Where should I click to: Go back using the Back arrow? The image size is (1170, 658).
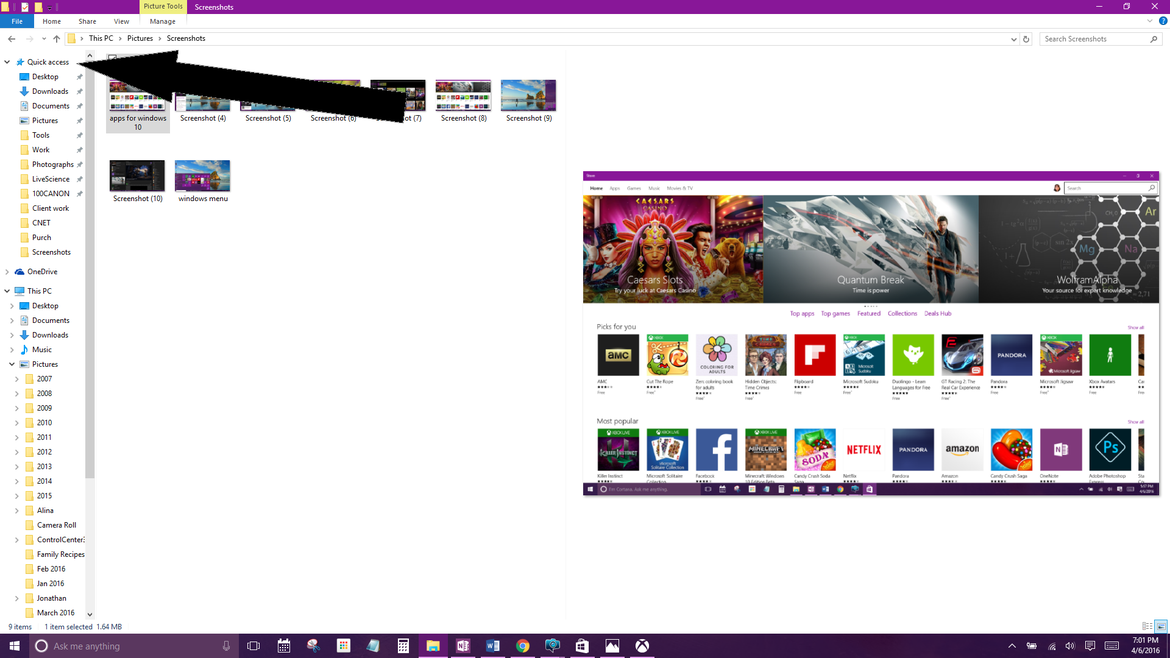(x=12, y=39)
